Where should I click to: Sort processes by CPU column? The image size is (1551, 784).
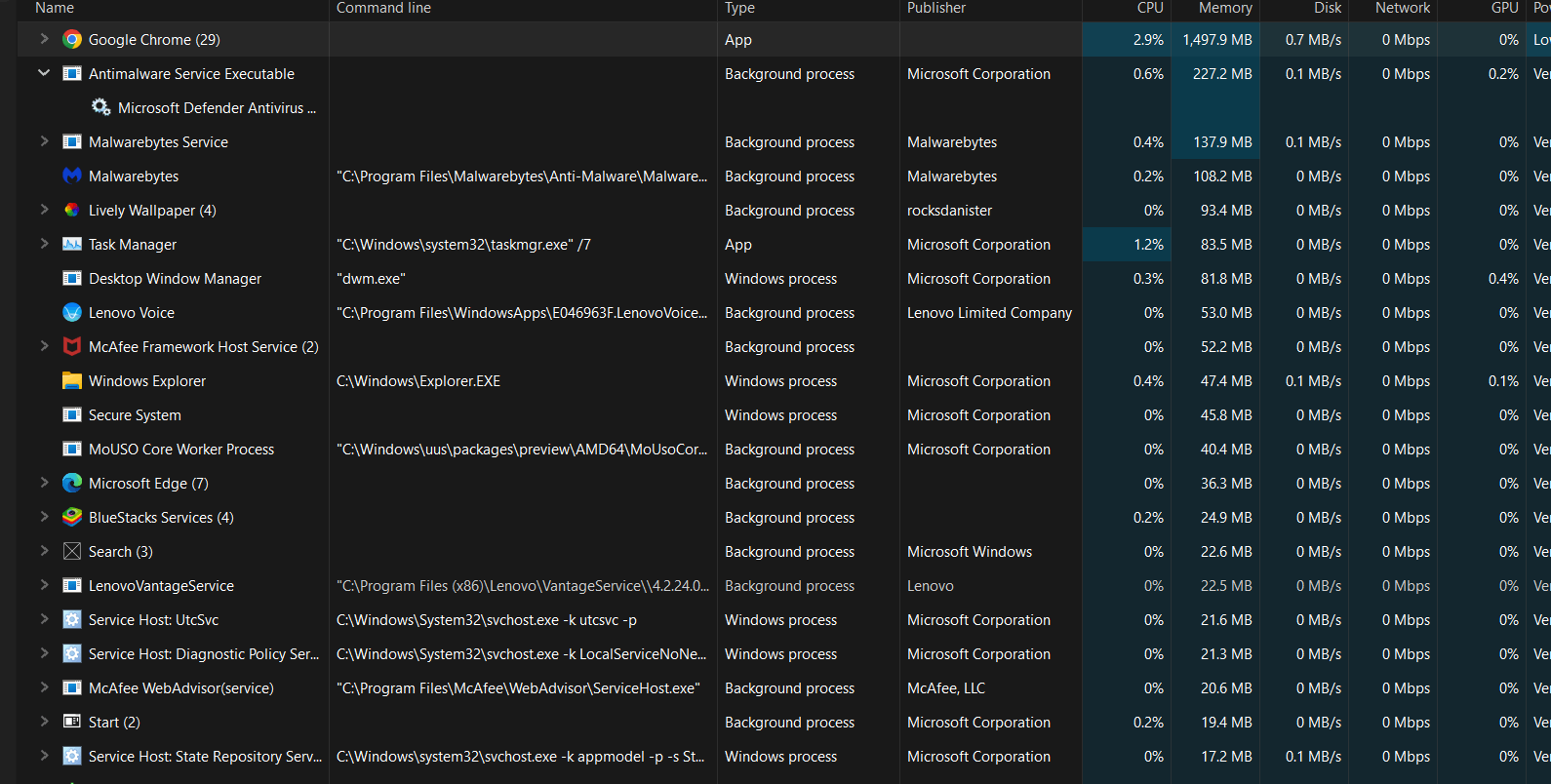(1150, 8)
